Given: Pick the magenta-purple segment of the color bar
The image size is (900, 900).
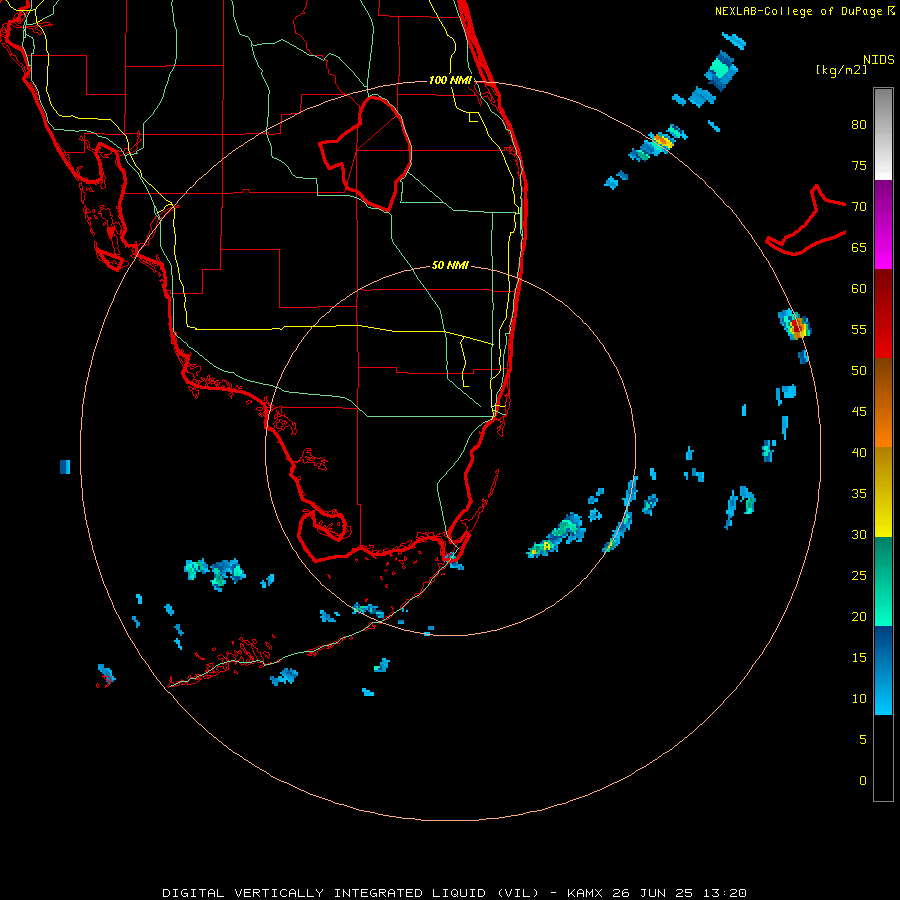Looking at the screenshot, I should click(883, 224).
